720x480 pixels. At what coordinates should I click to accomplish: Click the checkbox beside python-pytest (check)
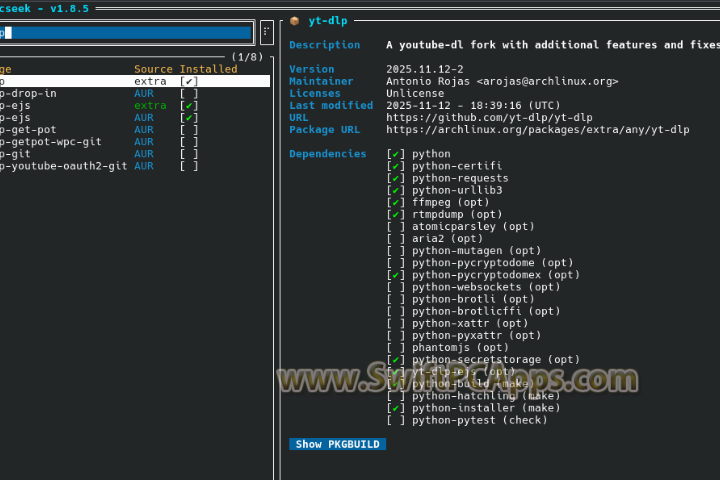[x=395, y=420]
